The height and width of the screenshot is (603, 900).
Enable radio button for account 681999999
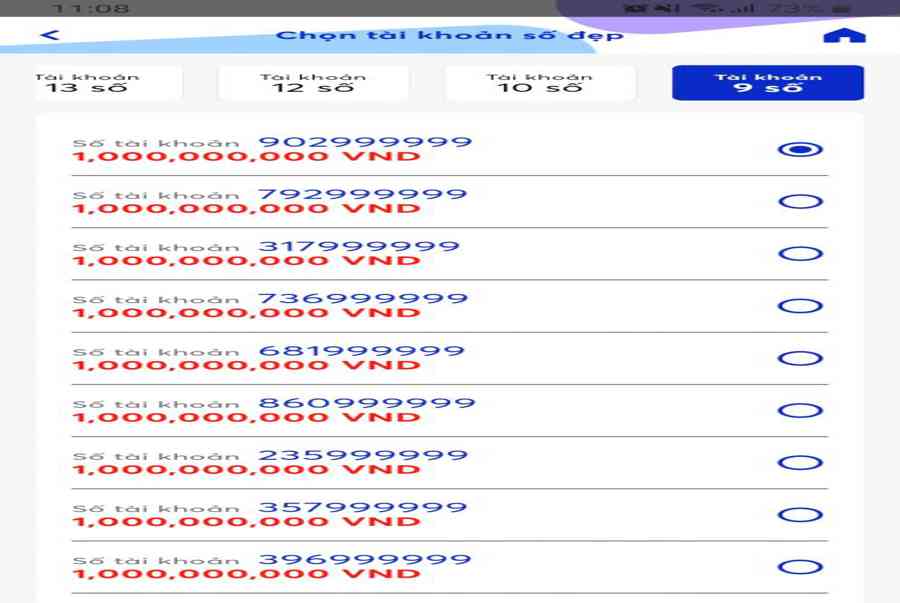coord(800,358)
